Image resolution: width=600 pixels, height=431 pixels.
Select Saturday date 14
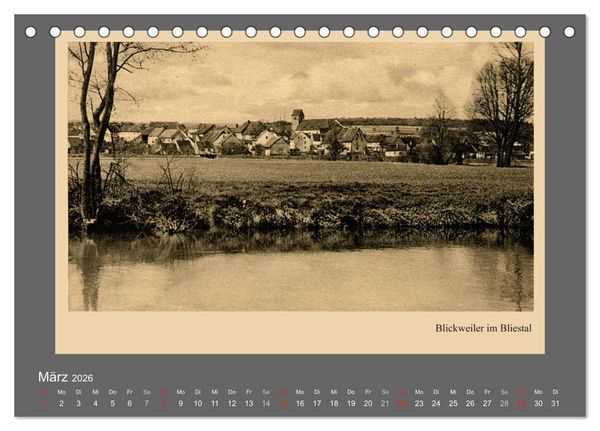pyautogui.click(x=266, y=403)
